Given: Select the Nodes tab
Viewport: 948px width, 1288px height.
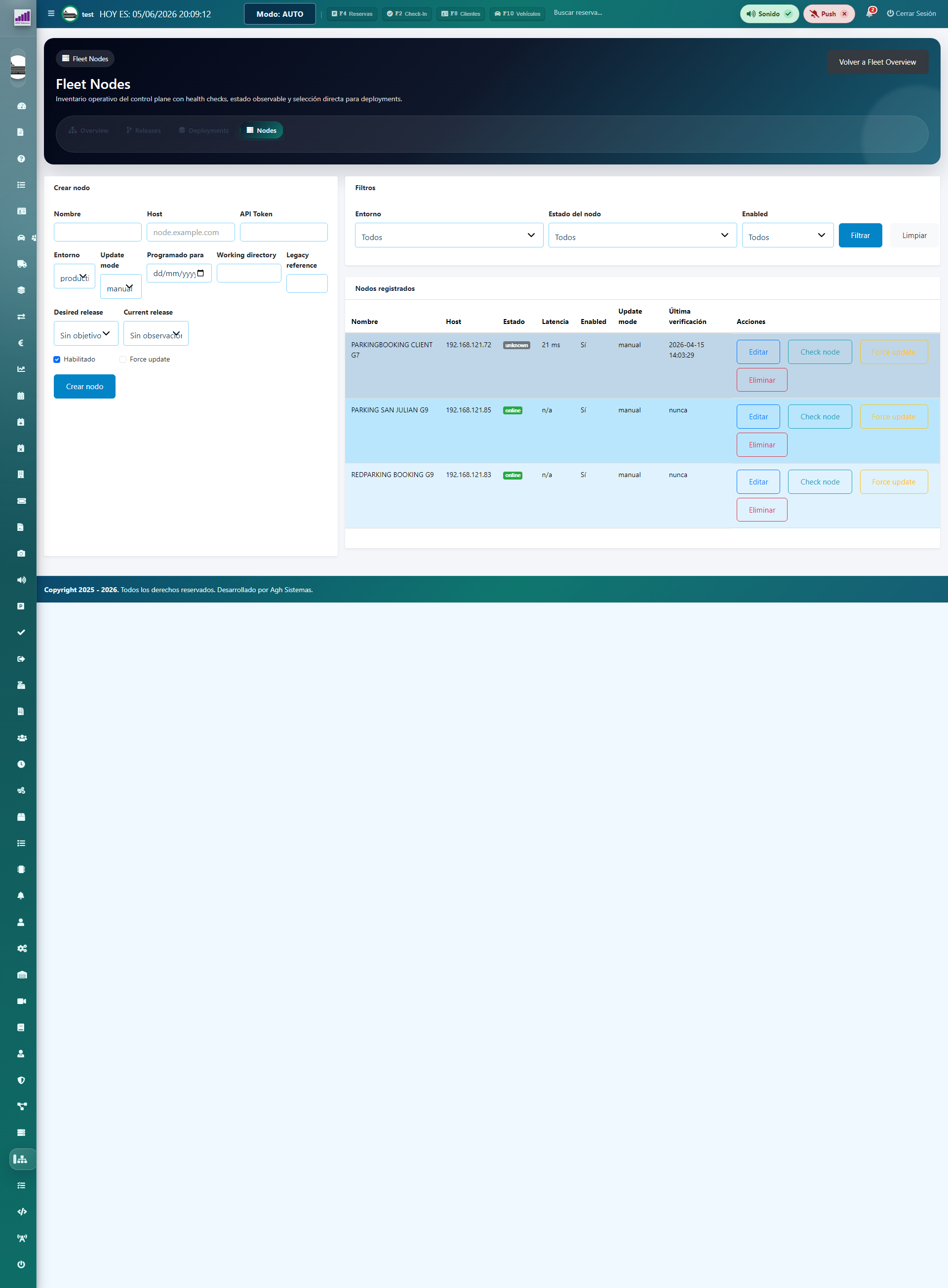Looking at the screenshot, I should 262,130.
